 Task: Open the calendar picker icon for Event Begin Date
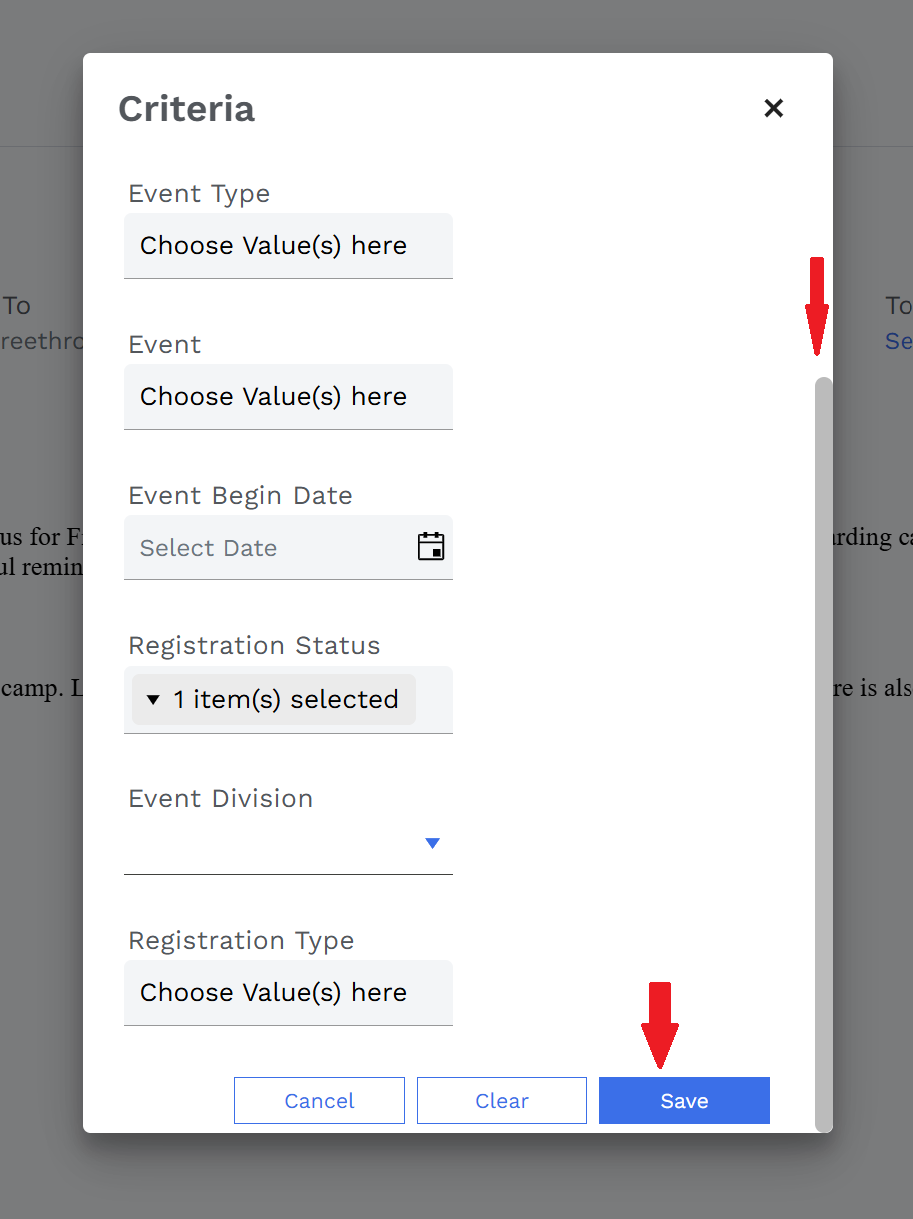[x=431, y=546]
